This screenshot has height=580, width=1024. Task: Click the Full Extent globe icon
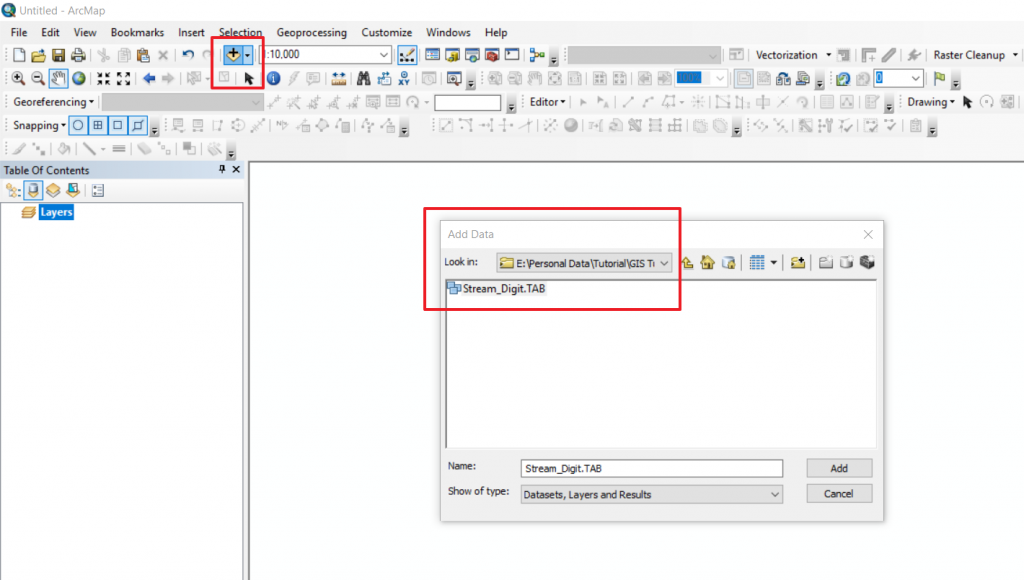(x=77, y=79)
